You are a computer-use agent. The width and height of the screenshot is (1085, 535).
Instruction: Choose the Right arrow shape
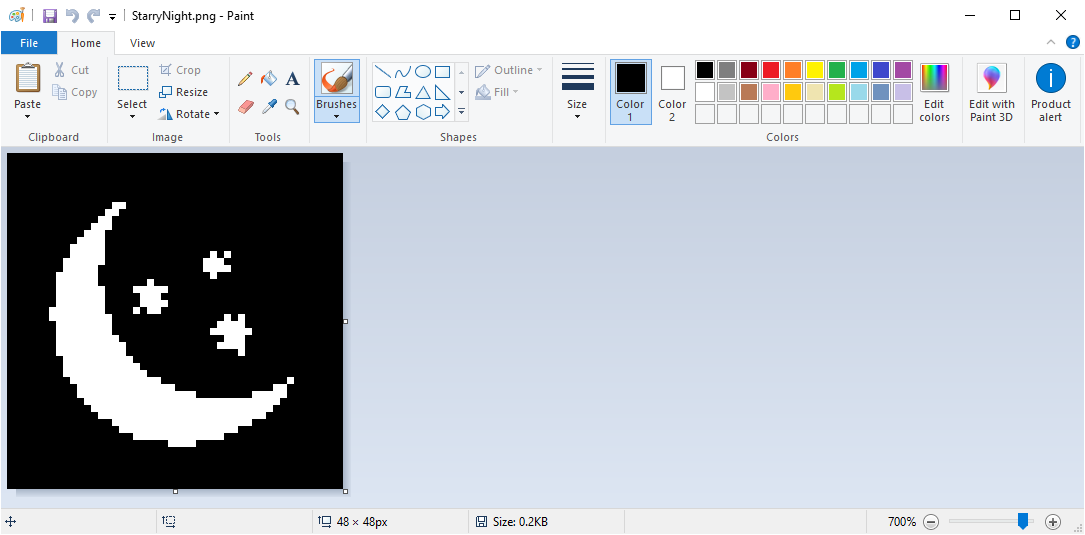pyautogui.click(x=443, y=112)
